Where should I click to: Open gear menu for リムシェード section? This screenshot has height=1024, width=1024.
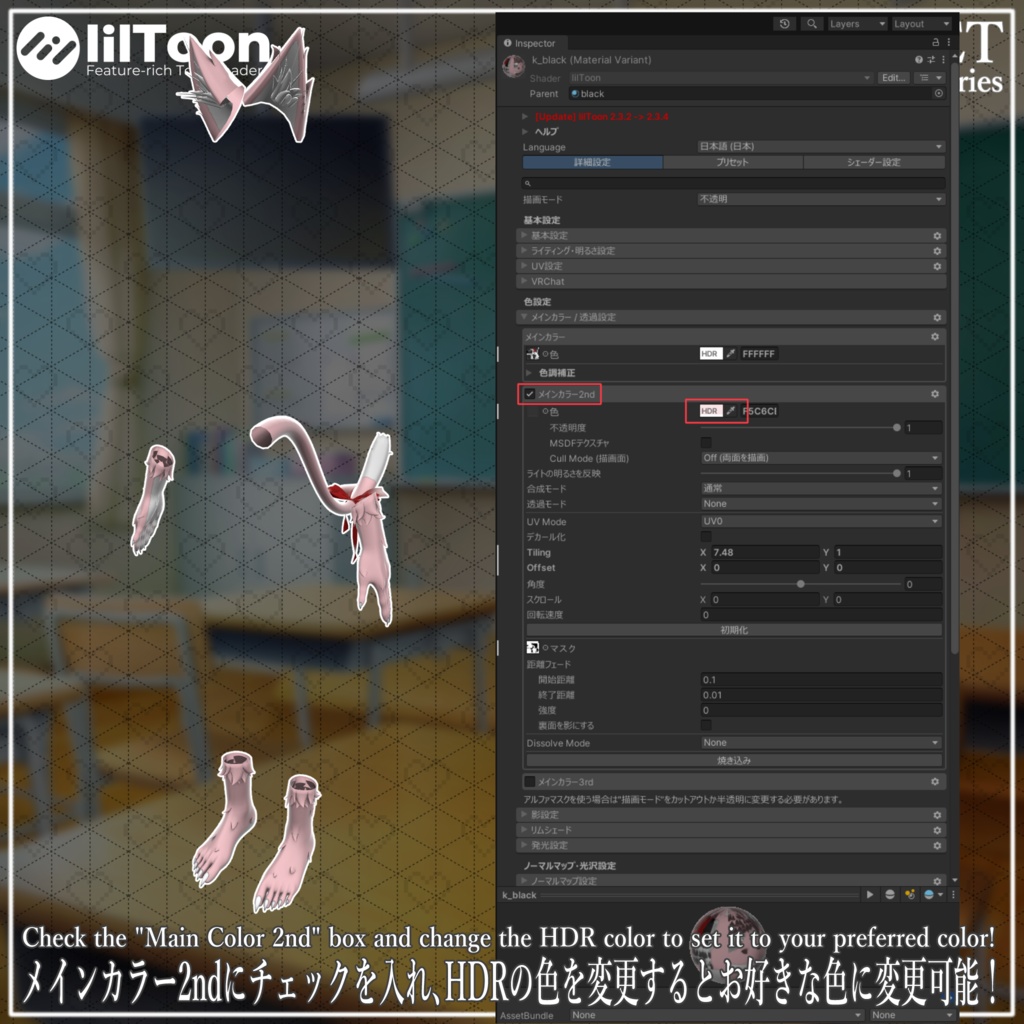click(937, 830)
